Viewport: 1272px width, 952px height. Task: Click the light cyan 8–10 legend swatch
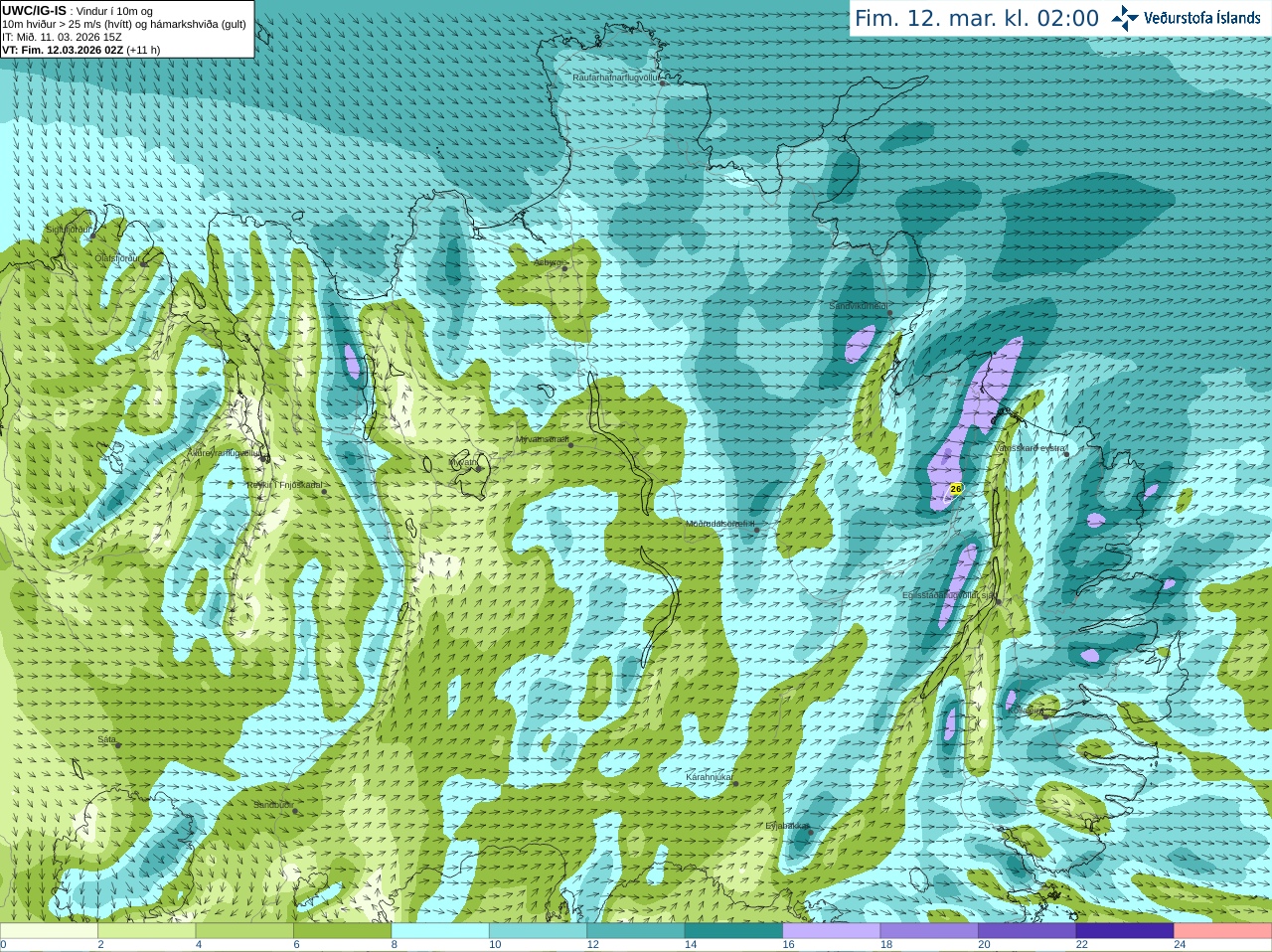tap(440, 931)
